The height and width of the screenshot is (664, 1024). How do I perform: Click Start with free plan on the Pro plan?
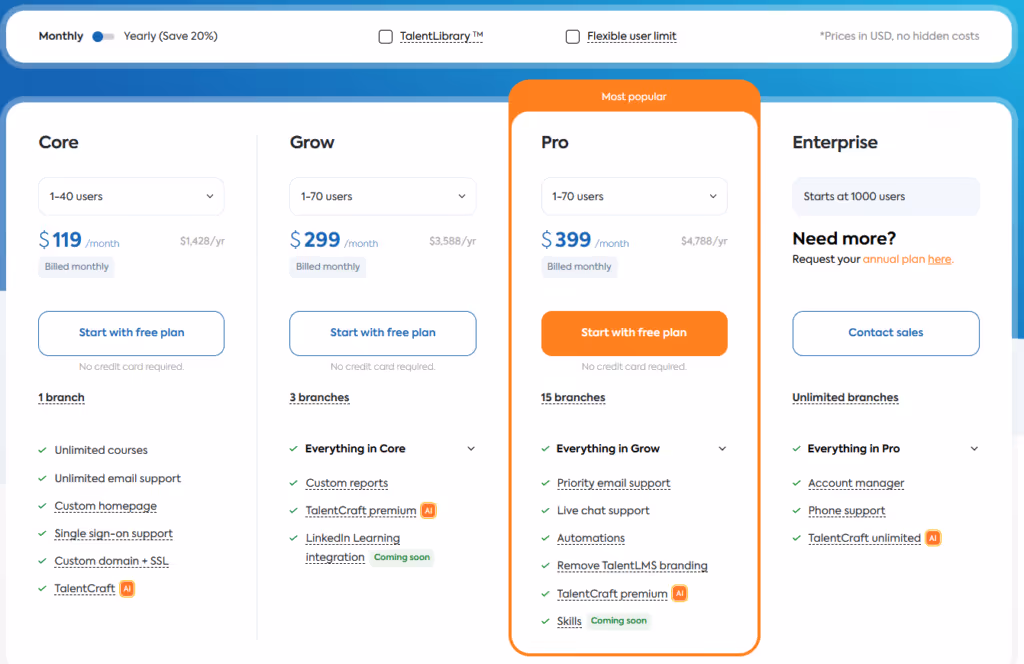click(x=634, y=333)
